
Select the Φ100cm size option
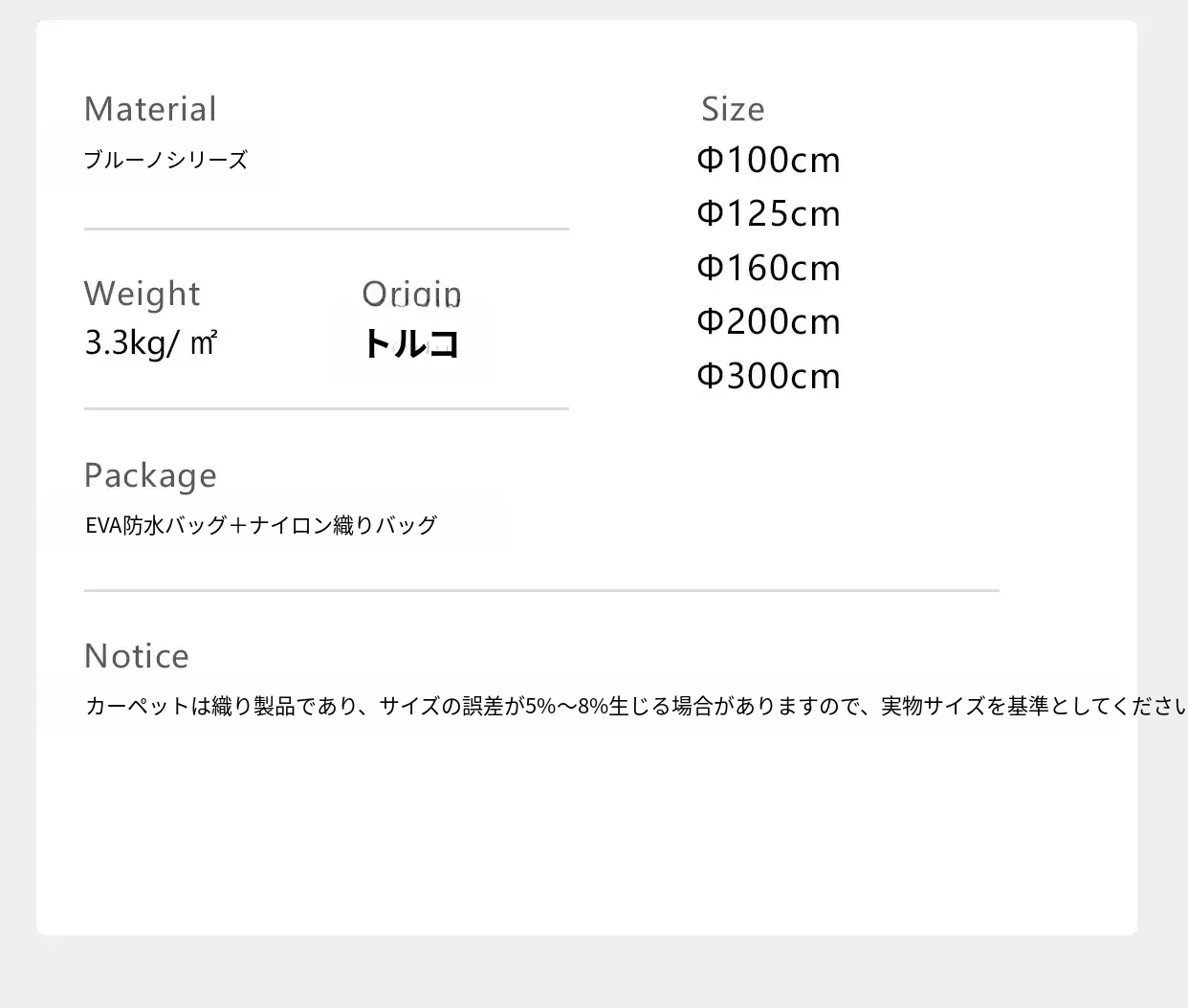point(768,160)
